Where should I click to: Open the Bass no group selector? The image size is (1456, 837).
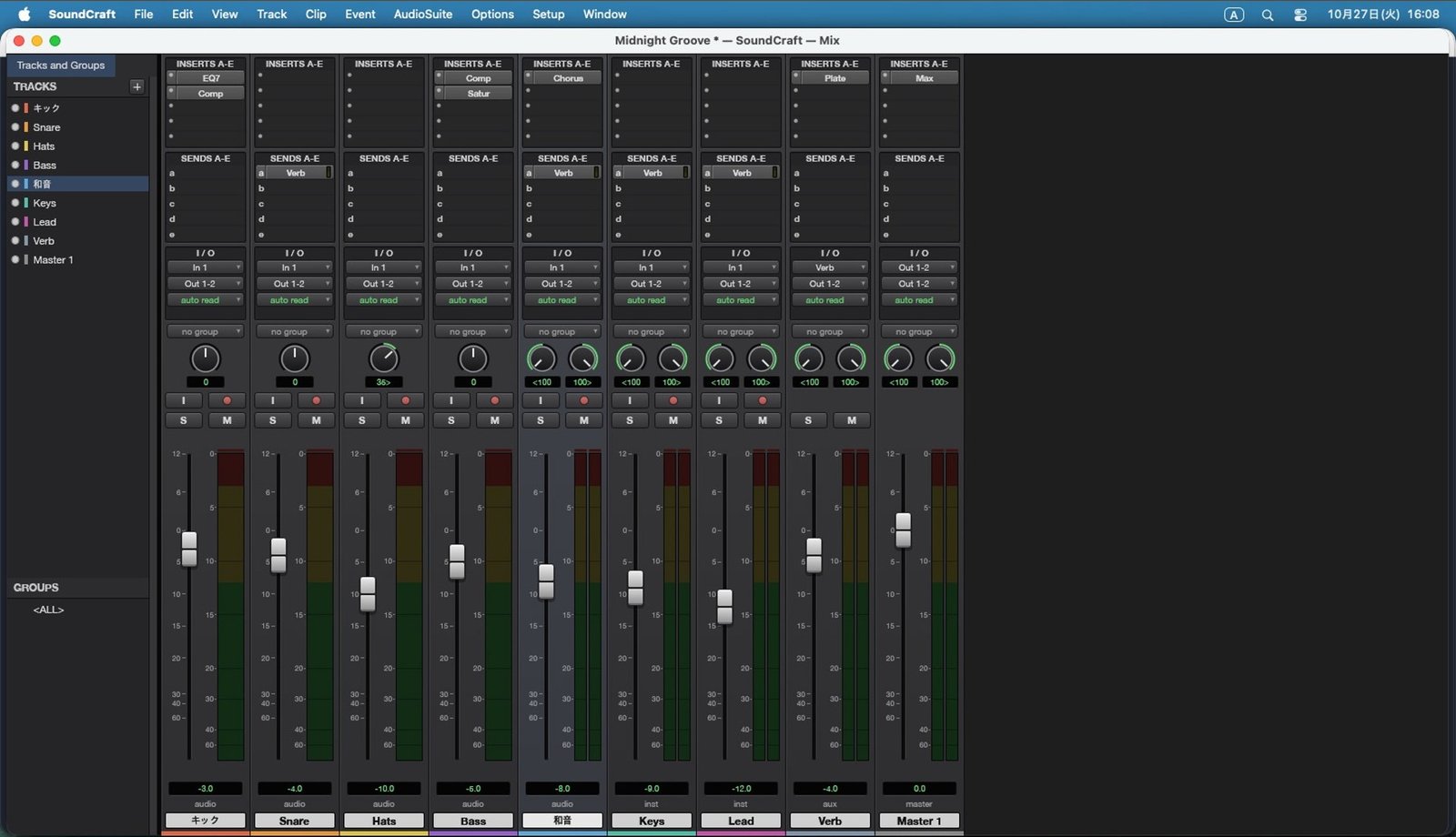(x=472, y=332)
